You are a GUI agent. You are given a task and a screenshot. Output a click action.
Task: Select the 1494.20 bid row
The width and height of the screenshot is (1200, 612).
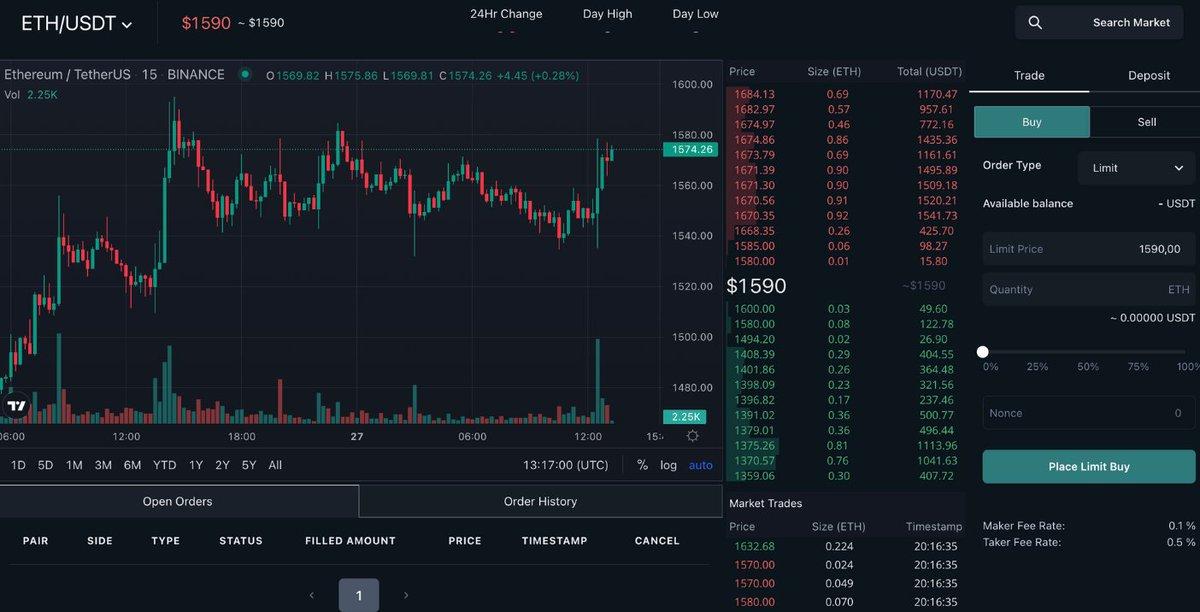(x=845, y=339)
